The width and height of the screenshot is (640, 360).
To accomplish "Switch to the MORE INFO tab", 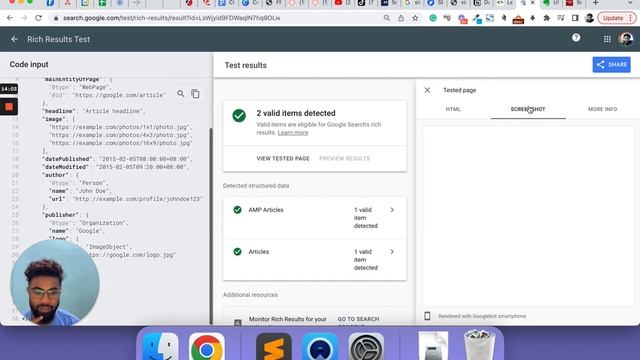I will point(602,109).
